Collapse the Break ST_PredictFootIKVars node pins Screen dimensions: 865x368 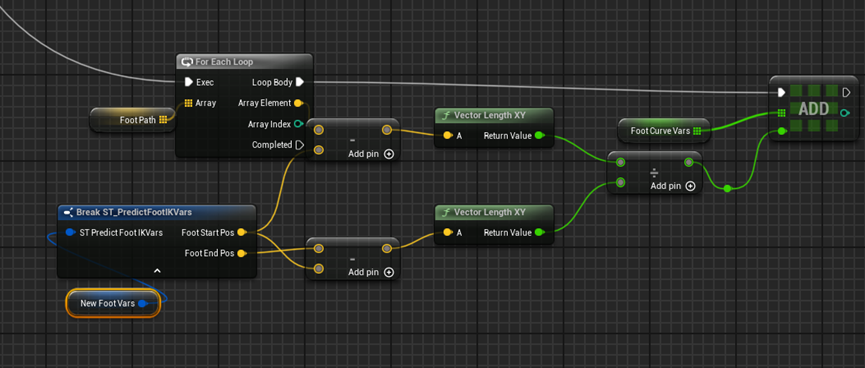click(x=157, y=270)
